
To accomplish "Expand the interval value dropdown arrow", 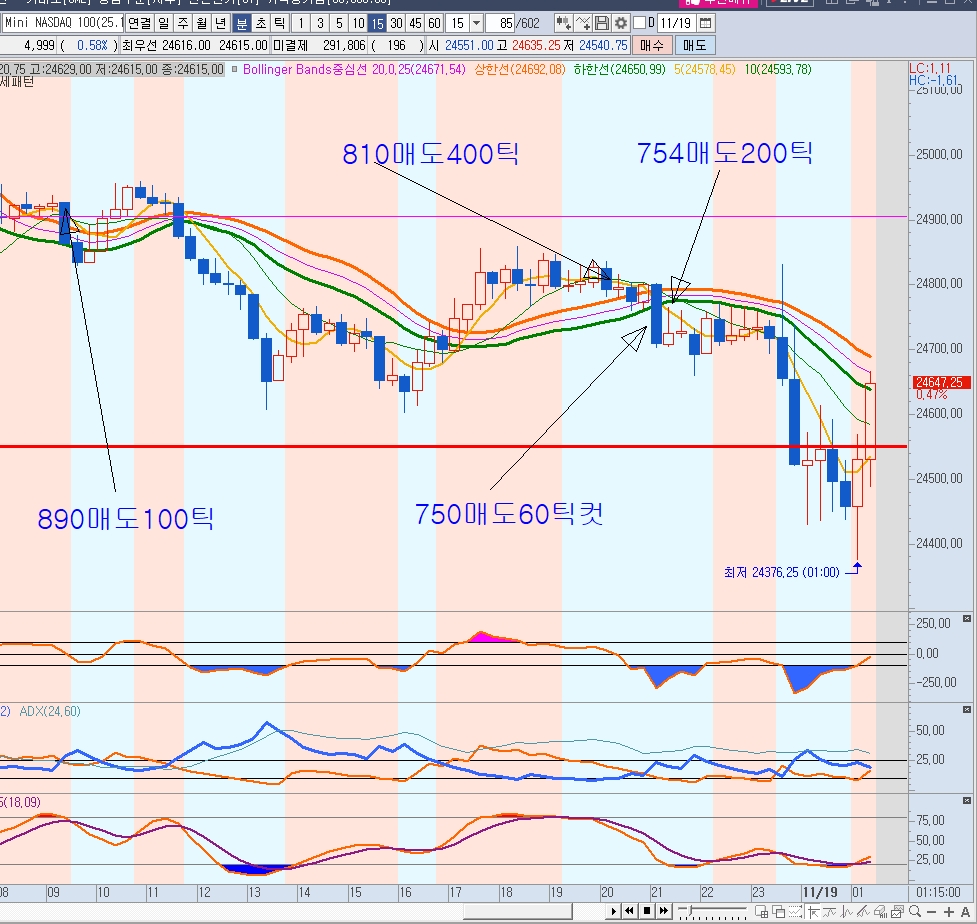I will tap(477, 24).
